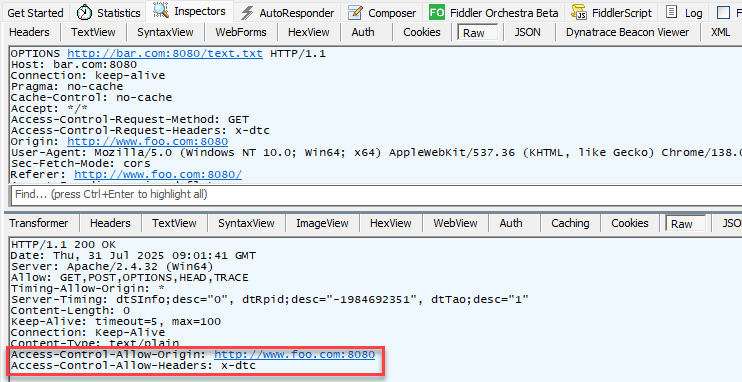
Task: Open the Access-Control-Allow-Origin URL link
Action: click(294, 354)
